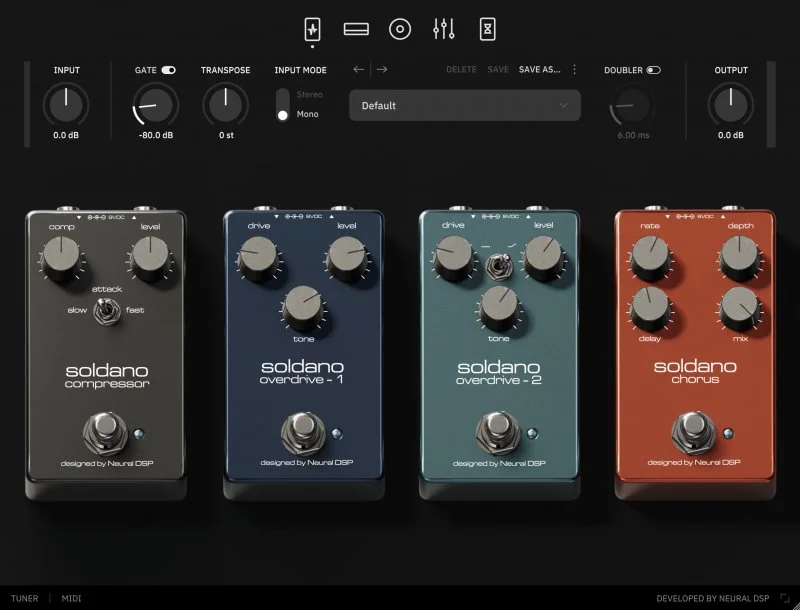Click the chorus depth knob
Viewport: 800px width, 610px height.
point(739,257)
